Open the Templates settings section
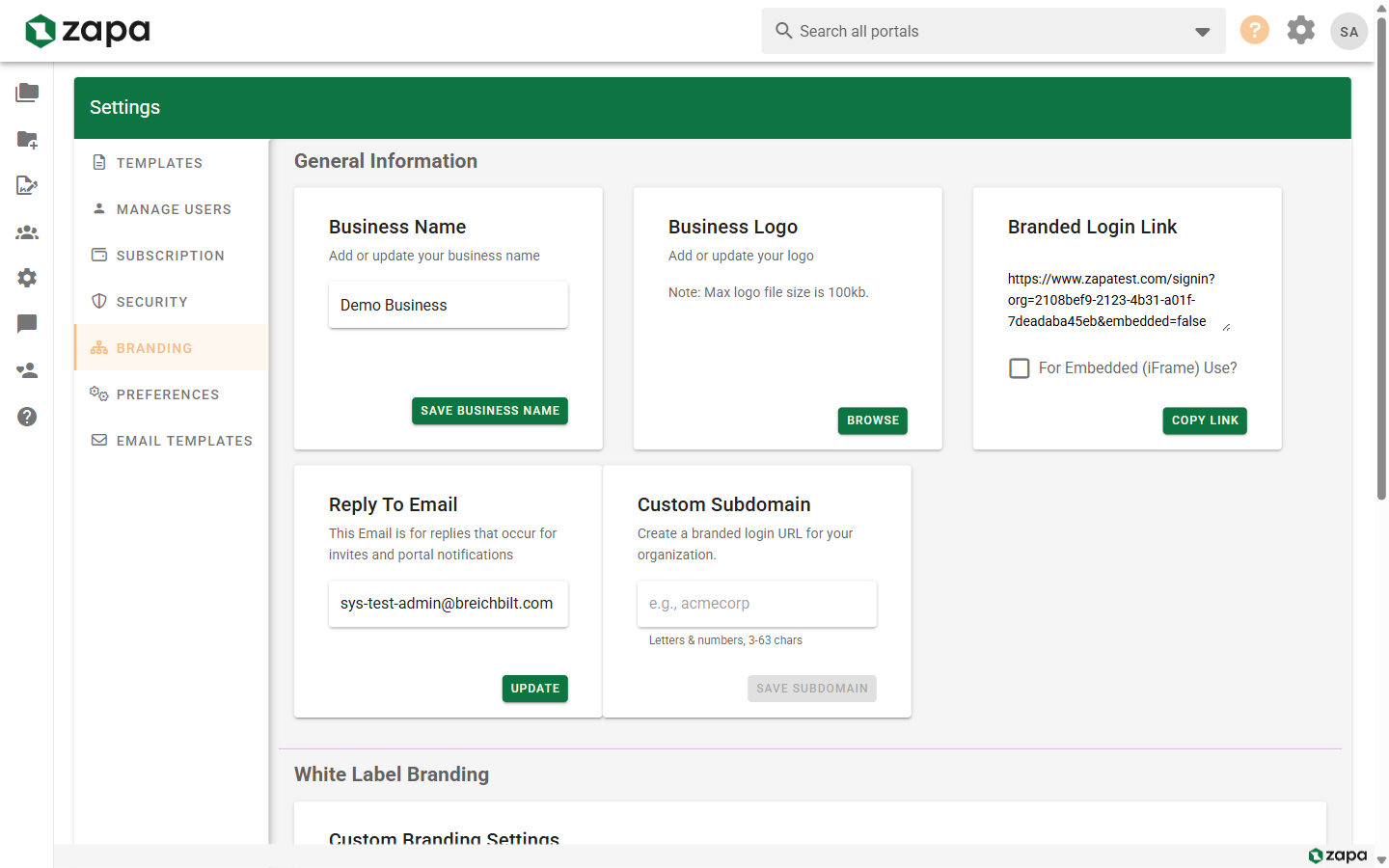The height and width of the screenshot is (868, 1389). point(172,162)
